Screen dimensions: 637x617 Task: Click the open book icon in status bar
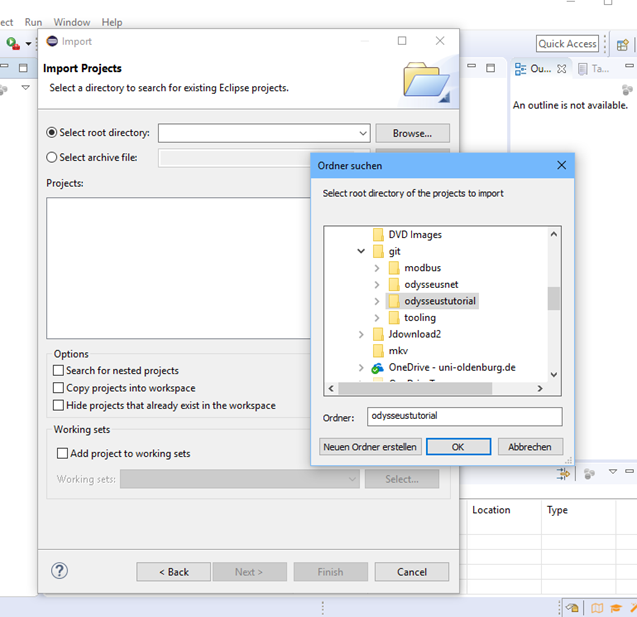pos(597,608)
